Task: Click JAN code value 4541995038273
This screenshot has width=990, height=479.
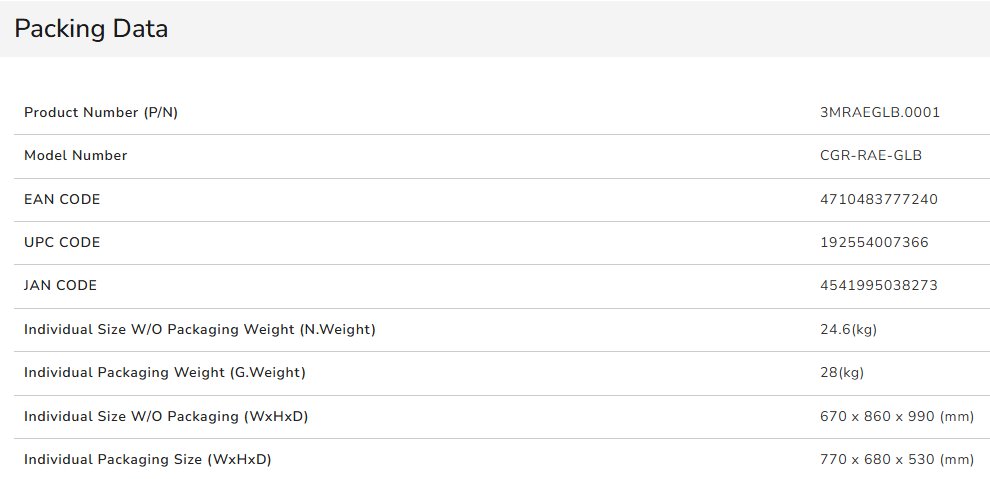Action: click(878, 285)
